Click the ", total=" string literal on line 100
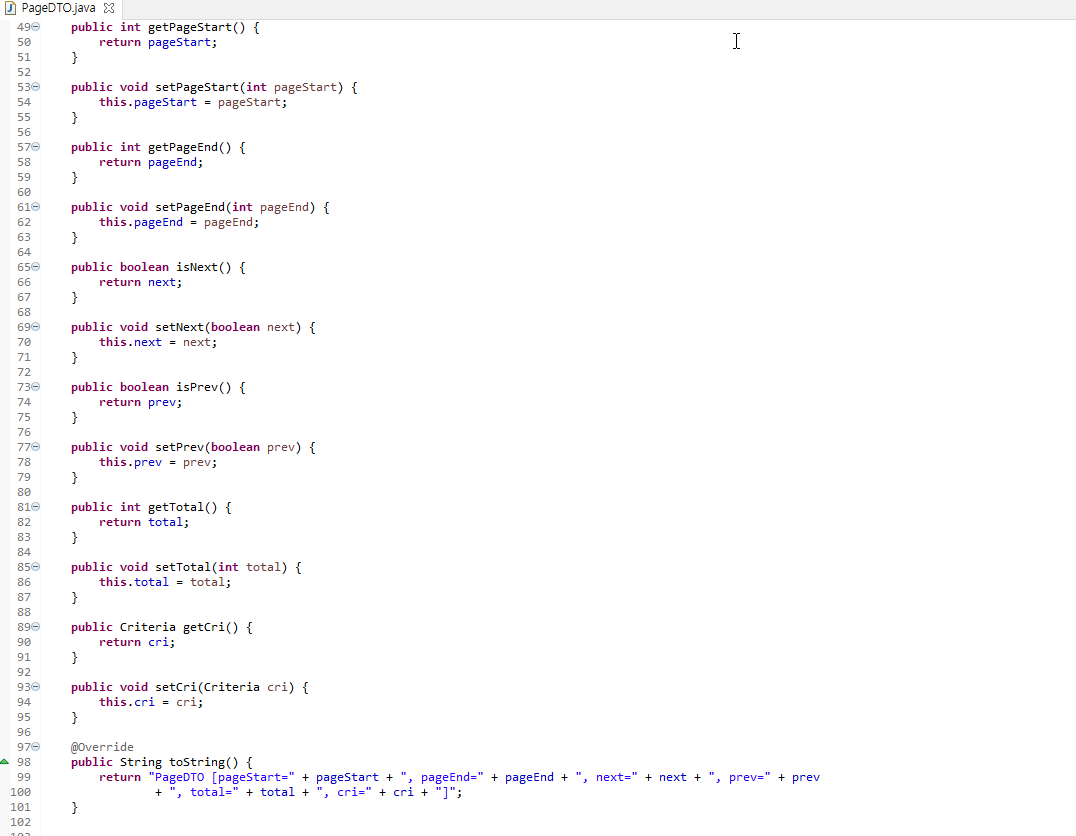1076x836 pixels. pos(204,792)
